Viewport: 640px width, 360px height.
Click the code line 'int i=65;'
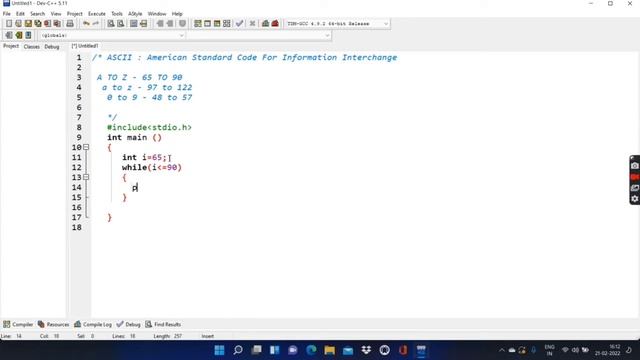[x=144, y=158]
